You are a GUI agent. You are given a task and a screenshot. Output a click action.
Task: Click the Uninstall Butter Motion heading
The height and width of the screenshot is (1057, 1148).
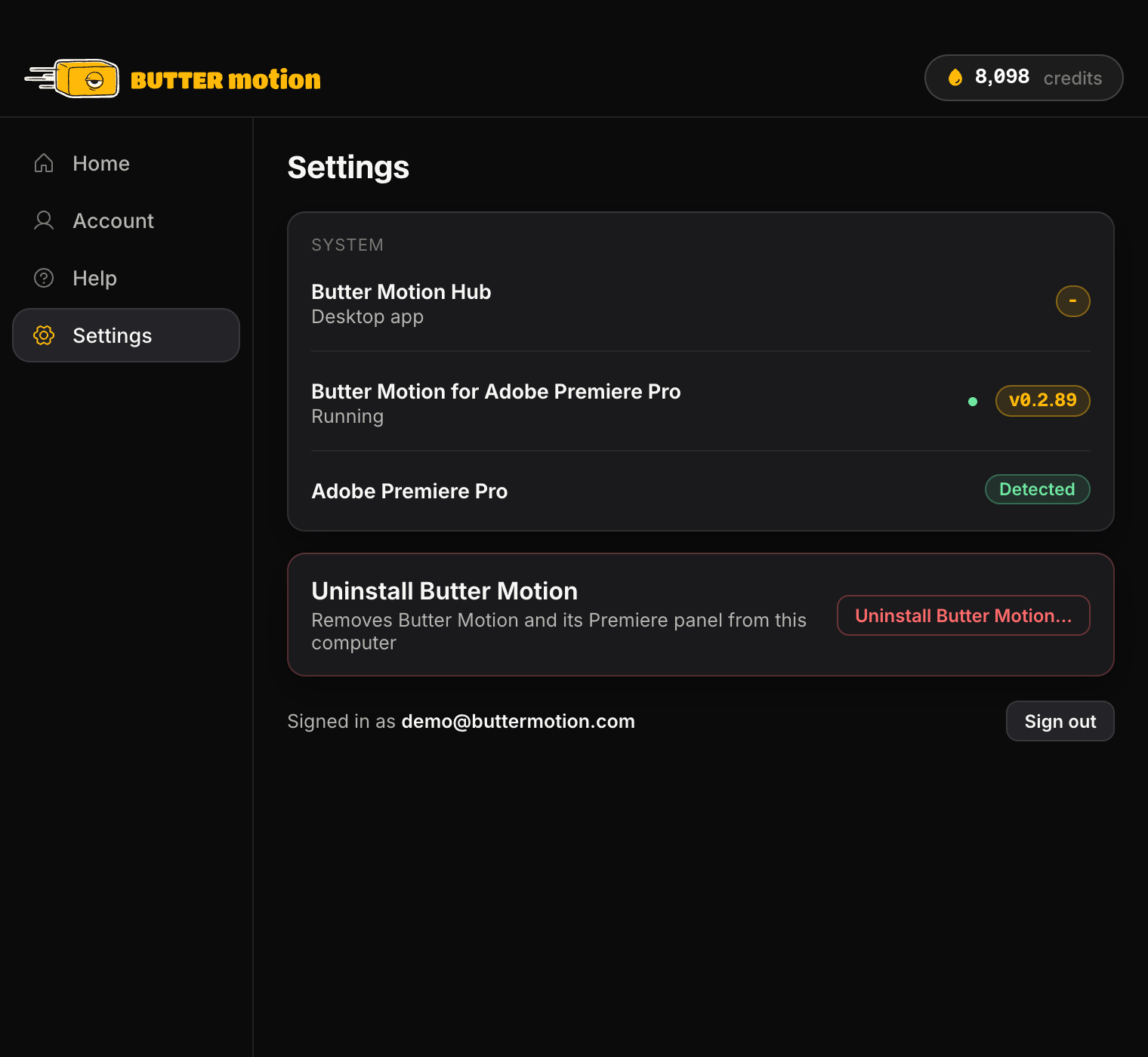pos(444,590)
